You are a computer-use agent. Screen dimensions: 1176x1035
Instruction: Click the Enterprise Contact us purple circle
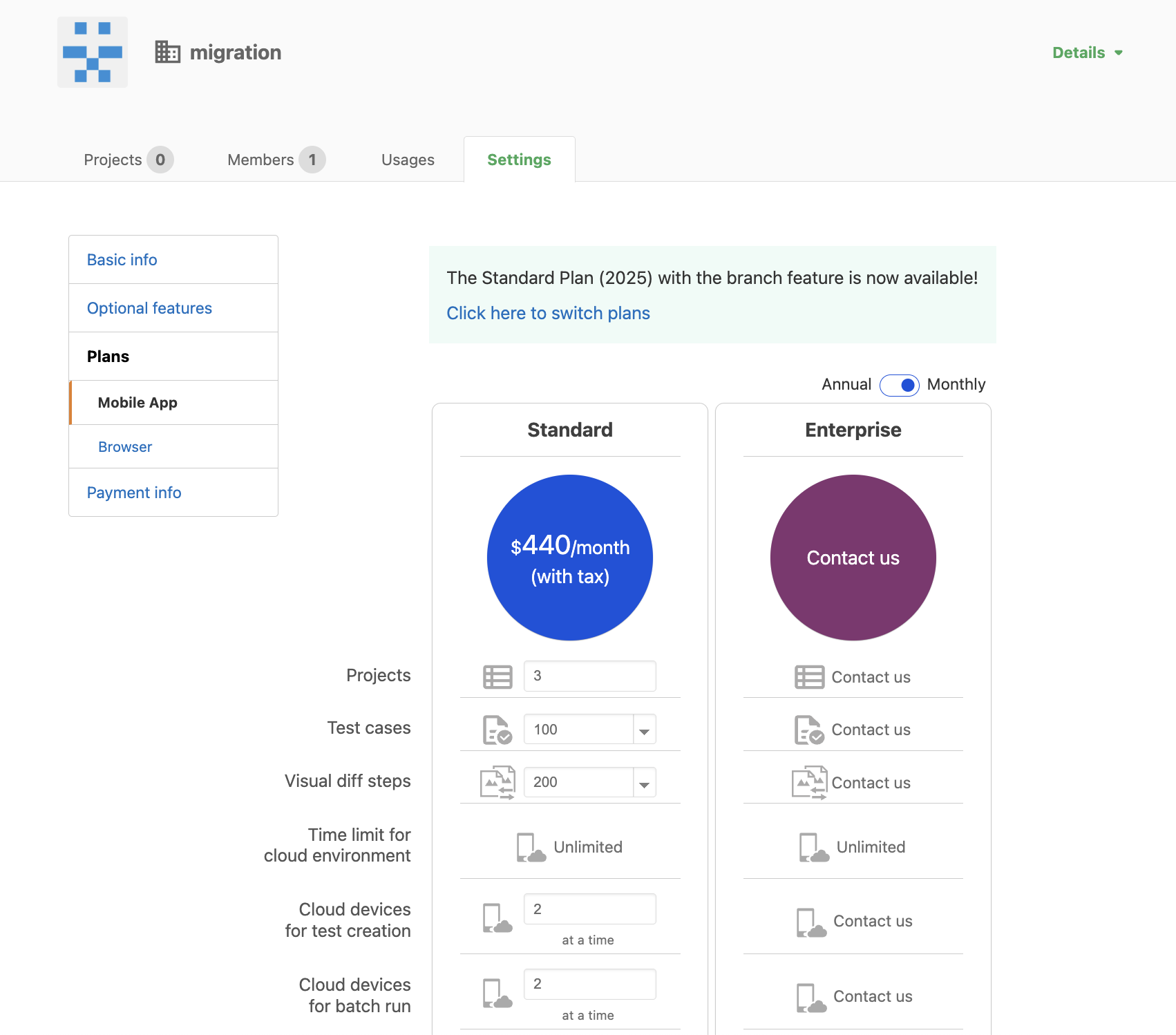pos(853,558)
